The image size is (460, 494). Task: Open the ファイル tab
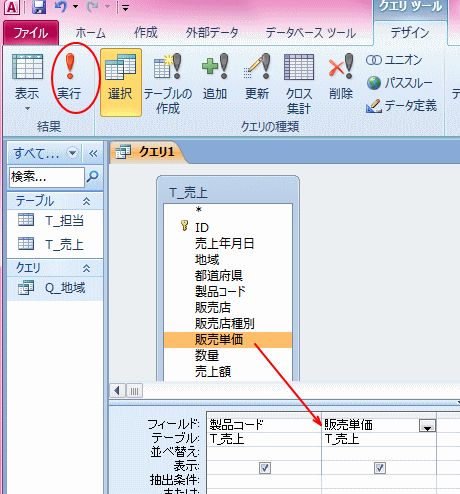(31, 33)
